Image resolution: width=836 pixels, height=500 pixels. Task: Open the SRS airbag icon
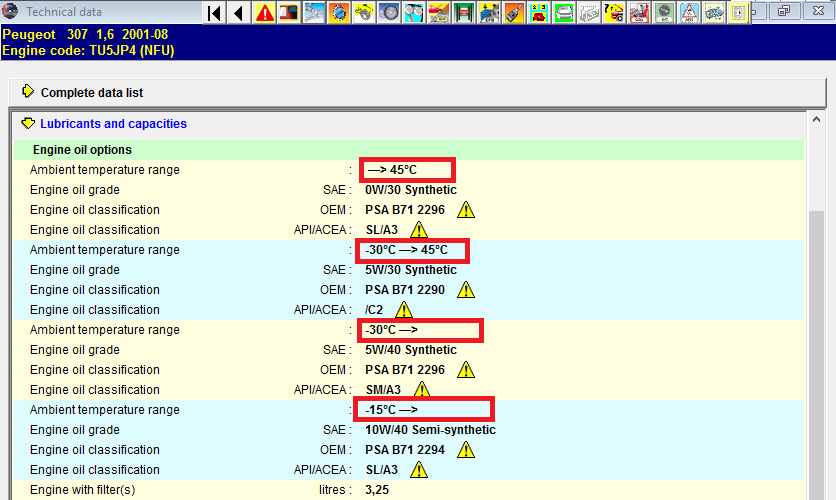[x=639, y=12]
